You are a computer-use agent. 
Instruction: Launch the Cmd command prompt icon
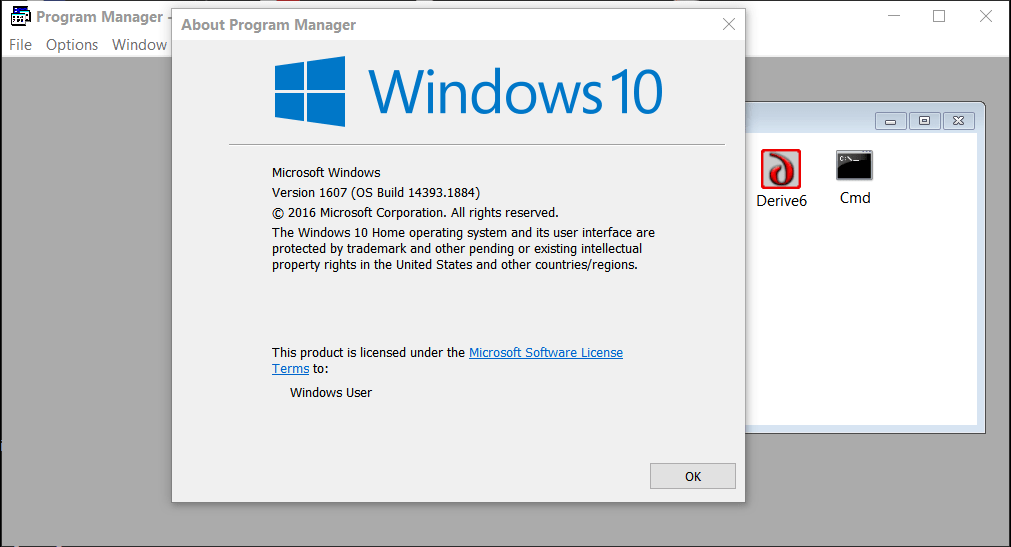854,166
